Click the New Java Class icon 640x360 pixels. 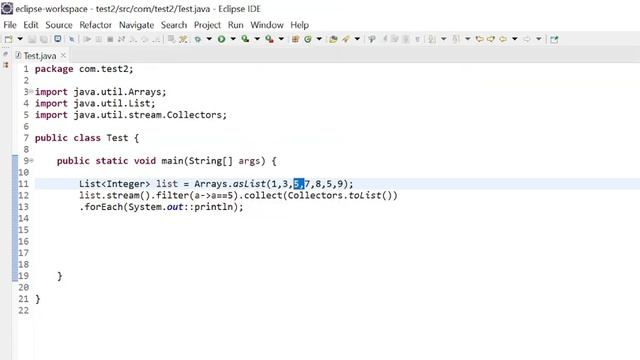[x=308, y=39]
